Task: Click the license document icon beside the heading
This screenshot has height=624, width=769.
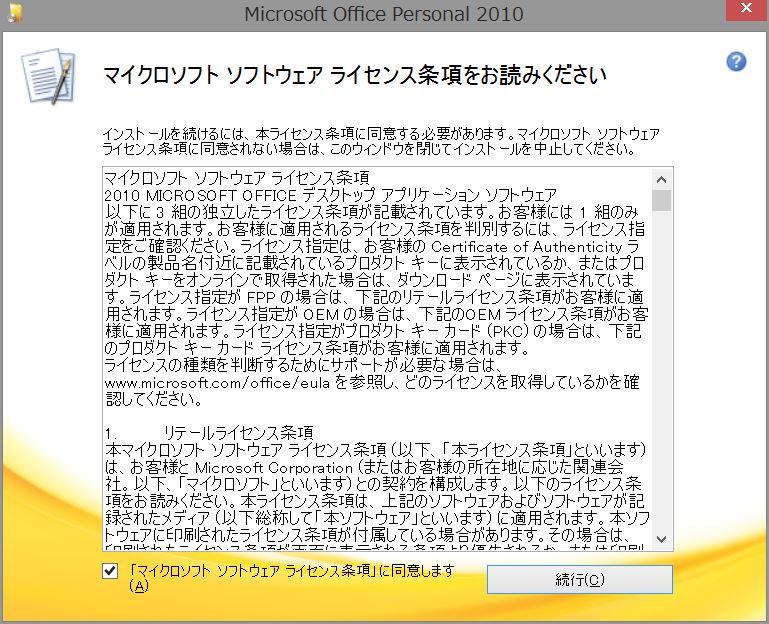Action: (49, 76)
